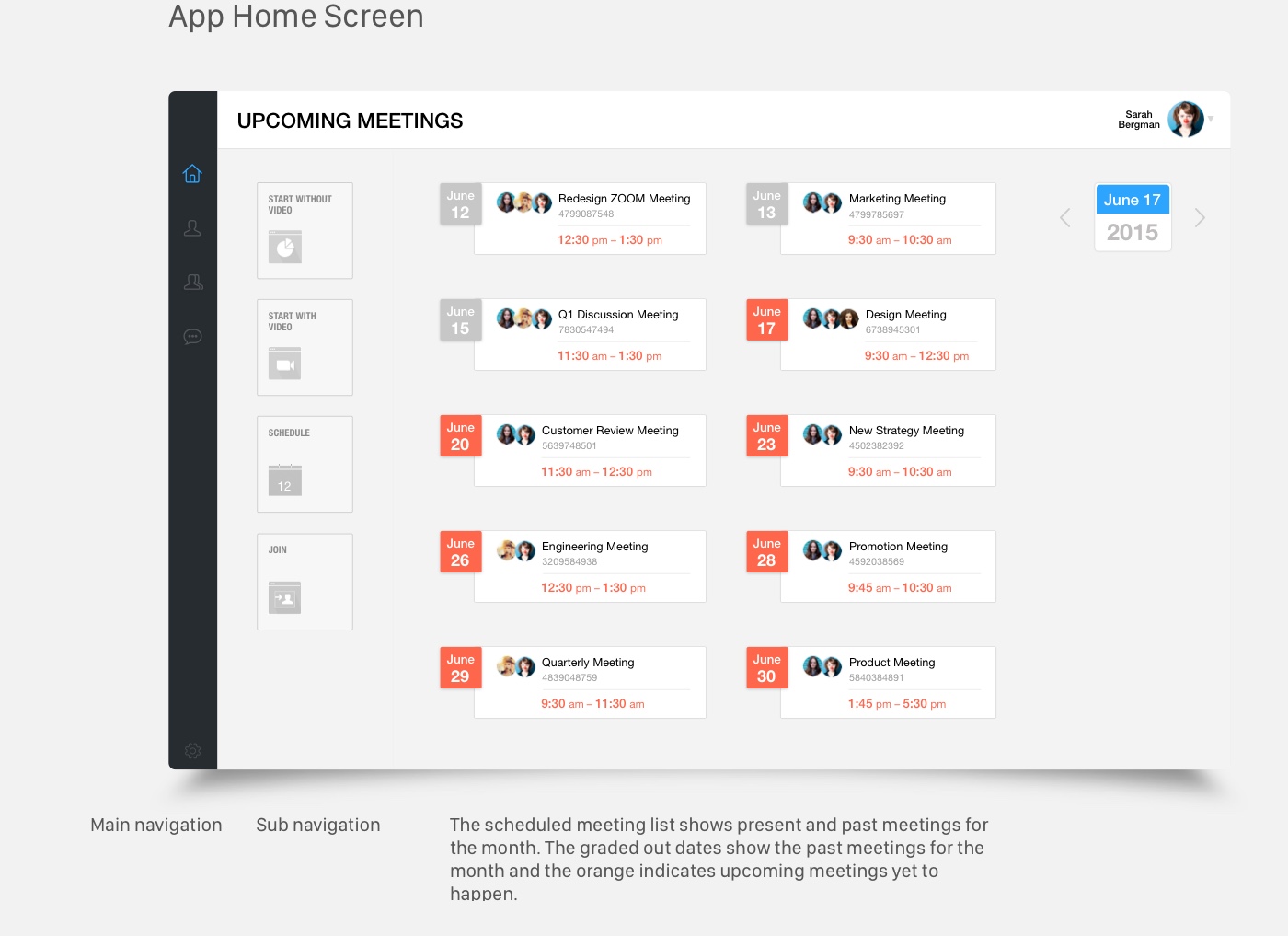Open settings gear at sidebar bottom
This screenshot has height=936, width=1288.
pyautogui.click(x=192, y=751)
